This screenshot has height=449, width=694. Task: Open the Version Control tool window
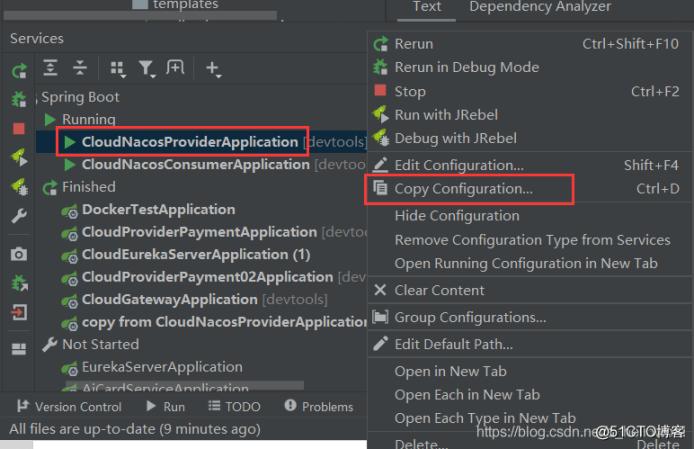click(68, 407)
